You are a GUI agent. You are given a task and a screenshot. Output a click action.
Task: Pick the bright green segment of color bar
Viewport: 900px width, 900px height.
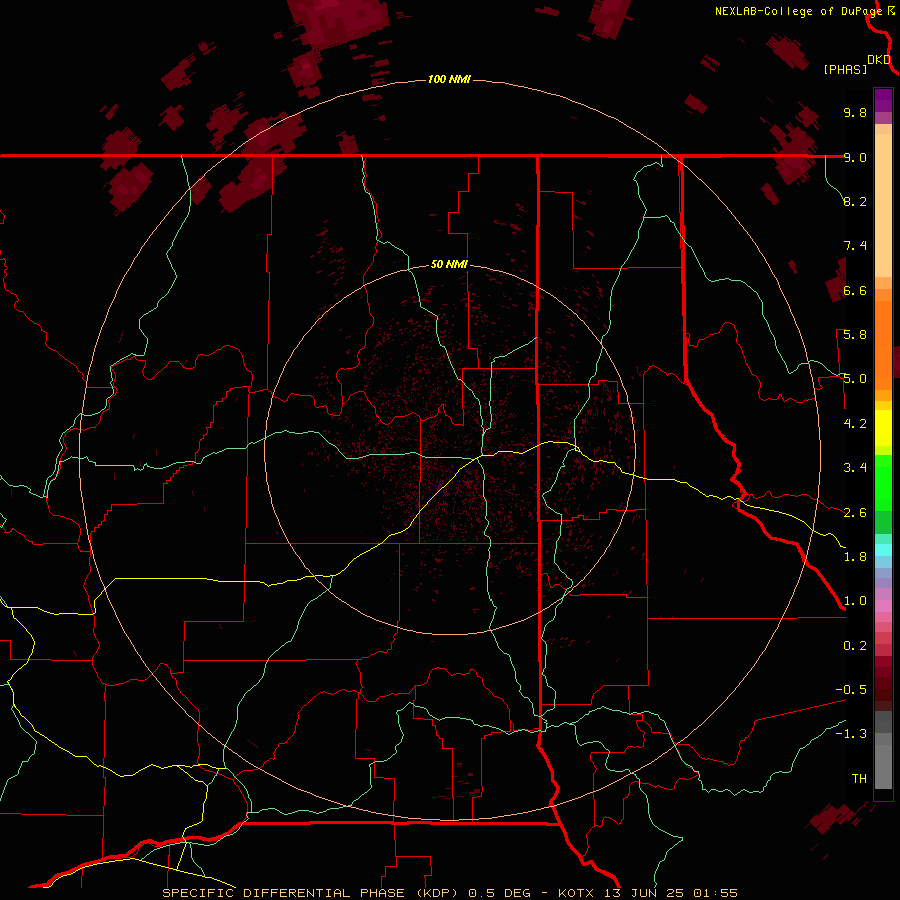[883, 483]
